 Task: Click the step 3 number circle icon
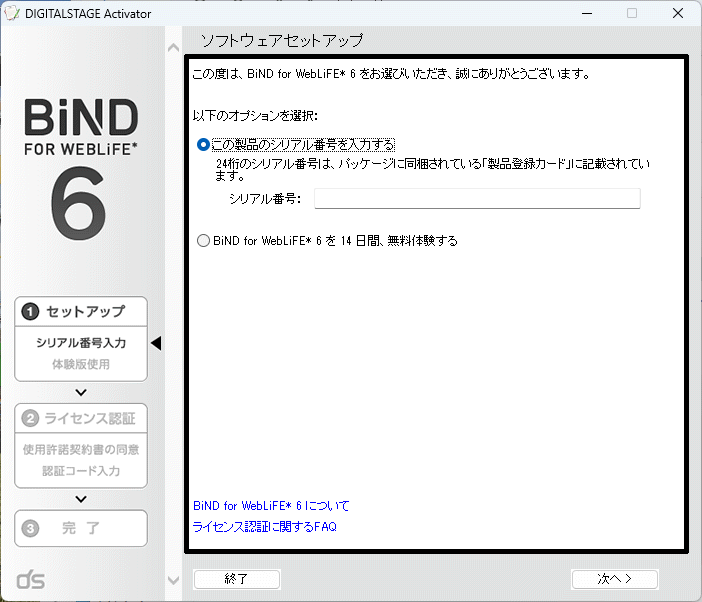[30, 529]
